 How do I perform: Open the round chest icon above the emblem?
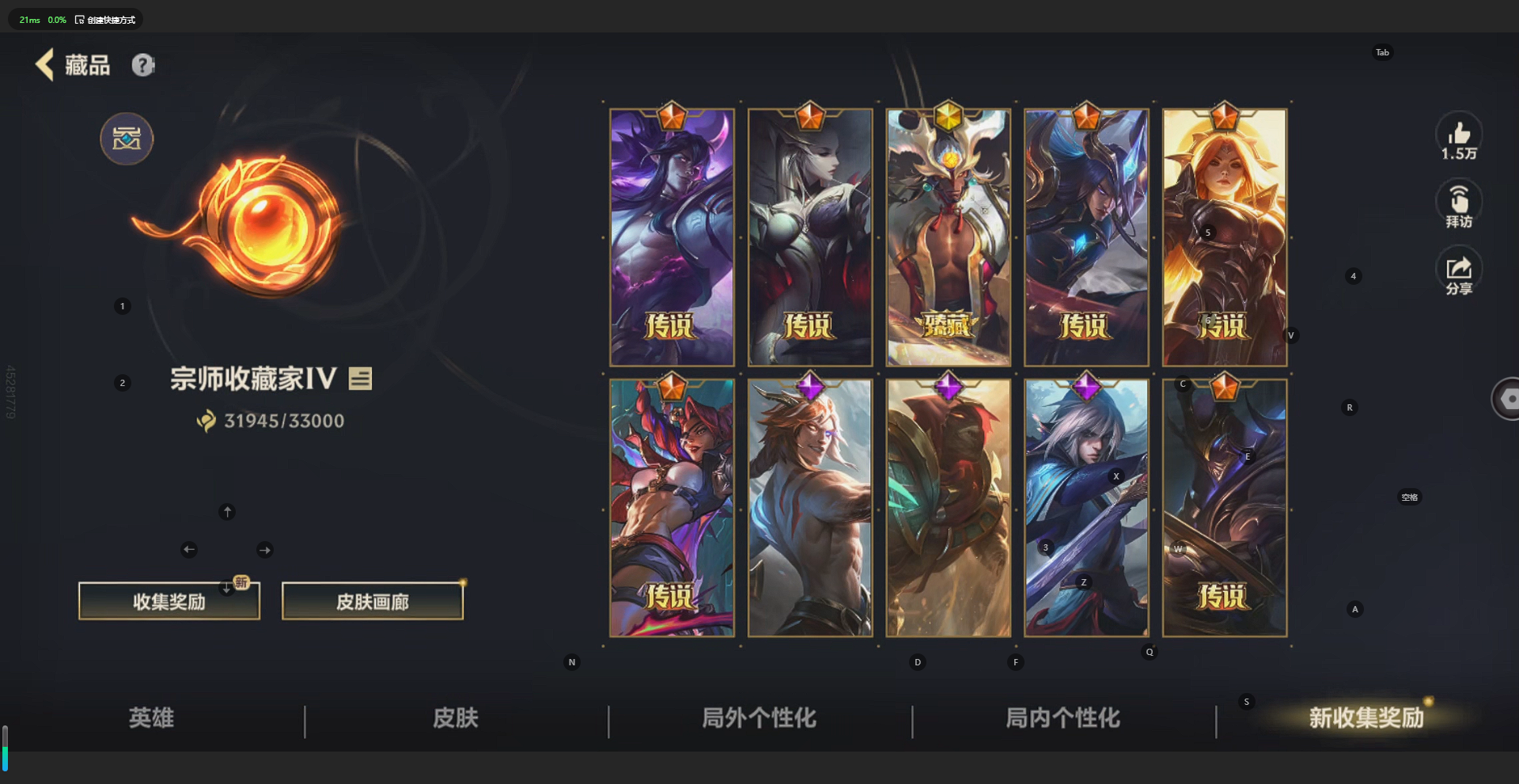[127, 139]
